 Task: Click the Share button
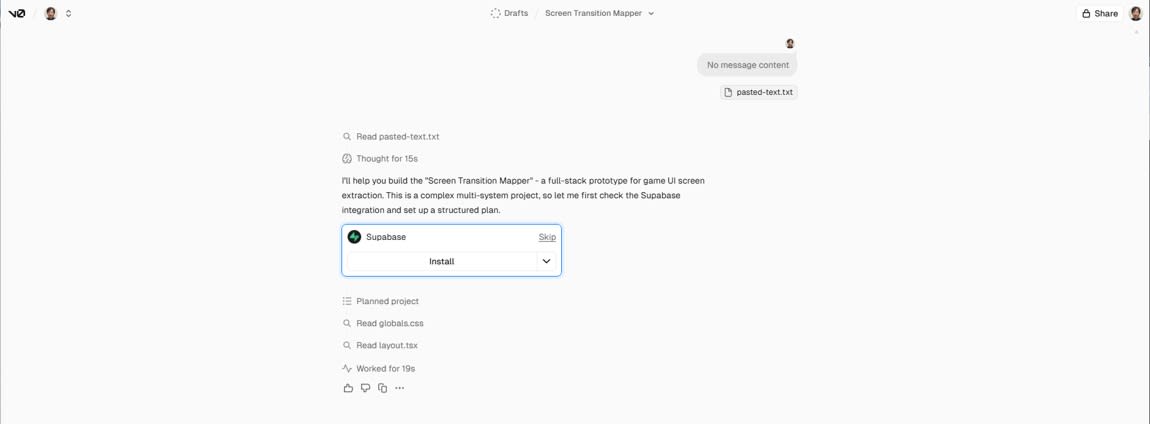1099,14
